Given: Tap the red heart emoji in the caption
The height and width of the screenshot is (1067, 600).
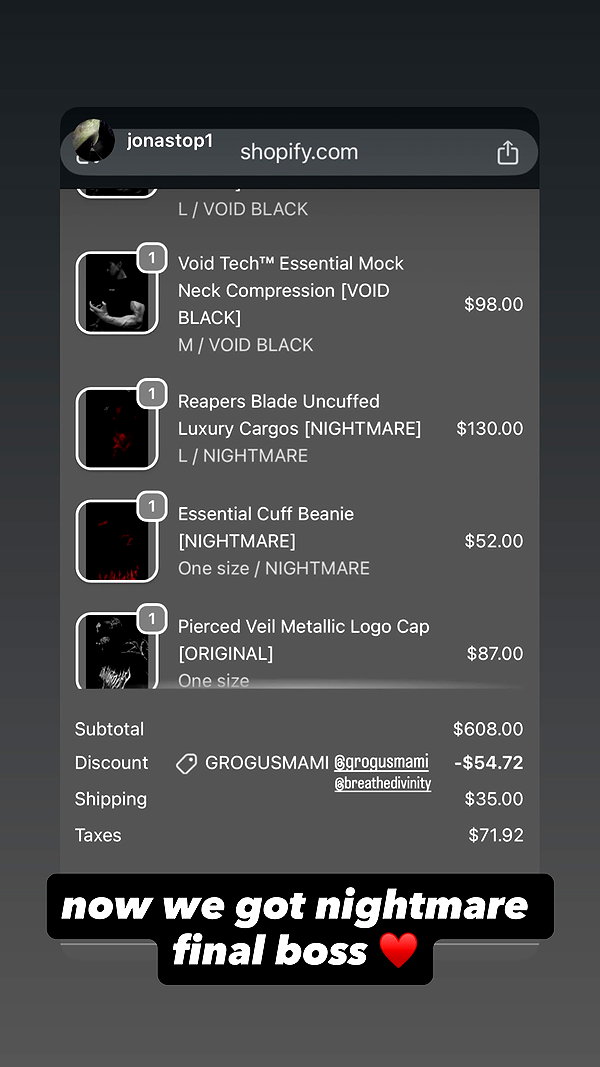Looking at the screenshot, I should pos(398,950).
